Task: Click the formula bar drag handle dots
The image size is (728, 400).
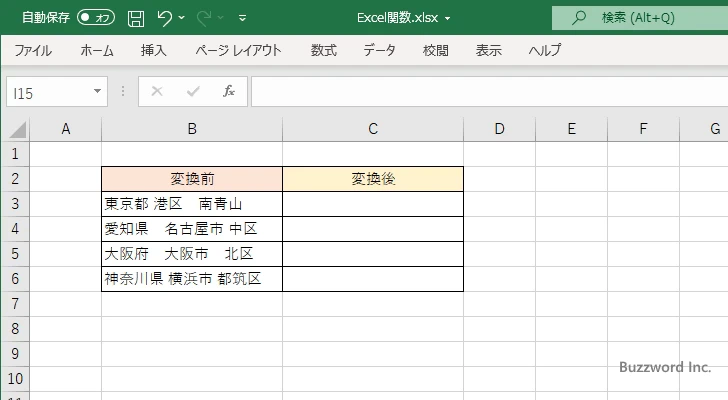Action: pos(123,91)
